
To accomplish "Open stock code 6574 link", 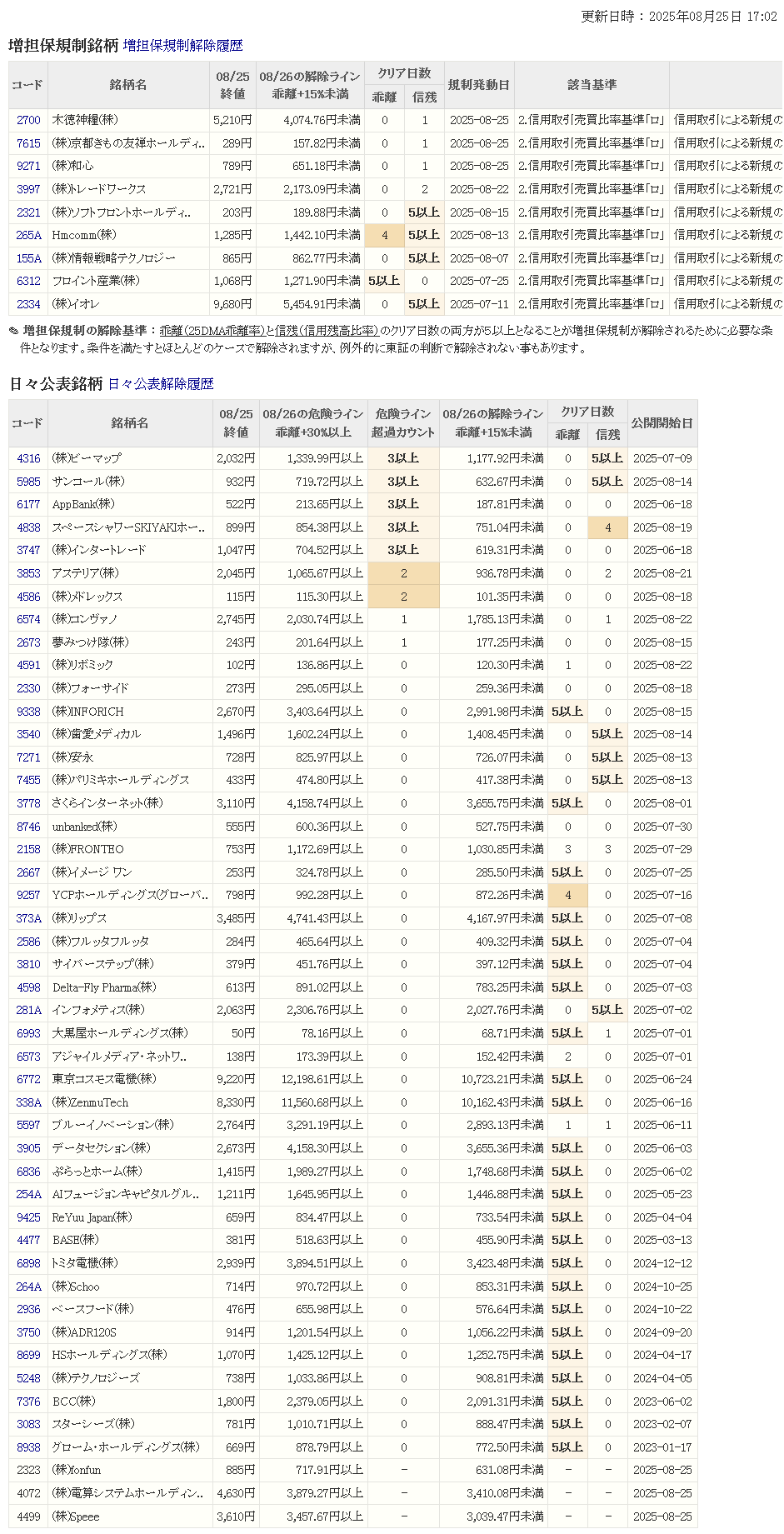I will coord(28,619).
